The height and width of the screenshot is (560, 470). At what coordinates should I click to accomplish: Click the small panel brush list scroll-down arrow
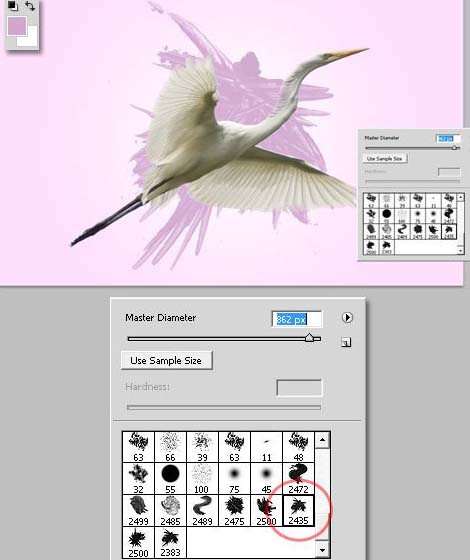click(461, 251)
